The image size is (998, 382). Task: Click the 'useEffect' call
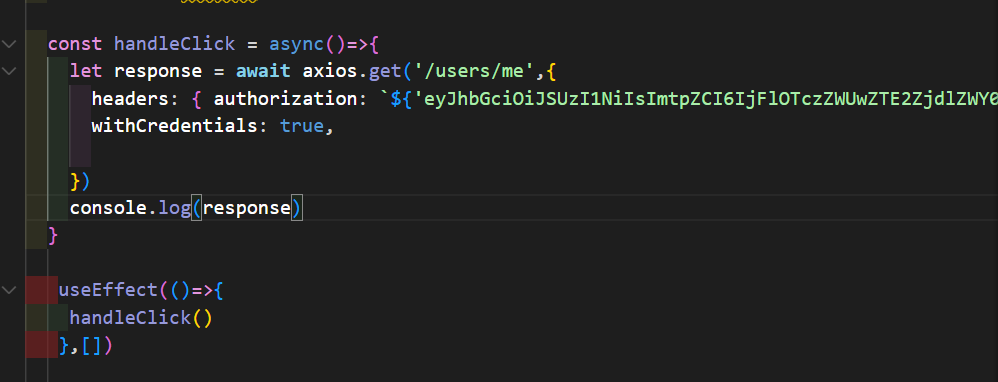coord(108,290)
